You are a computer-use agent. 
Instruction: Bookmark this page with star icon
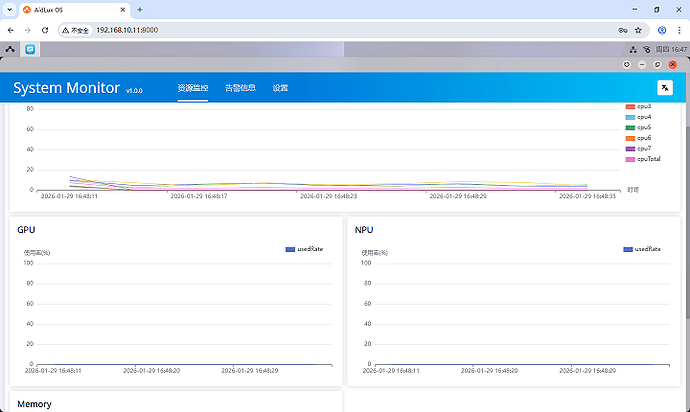click(x=638, y=30)
